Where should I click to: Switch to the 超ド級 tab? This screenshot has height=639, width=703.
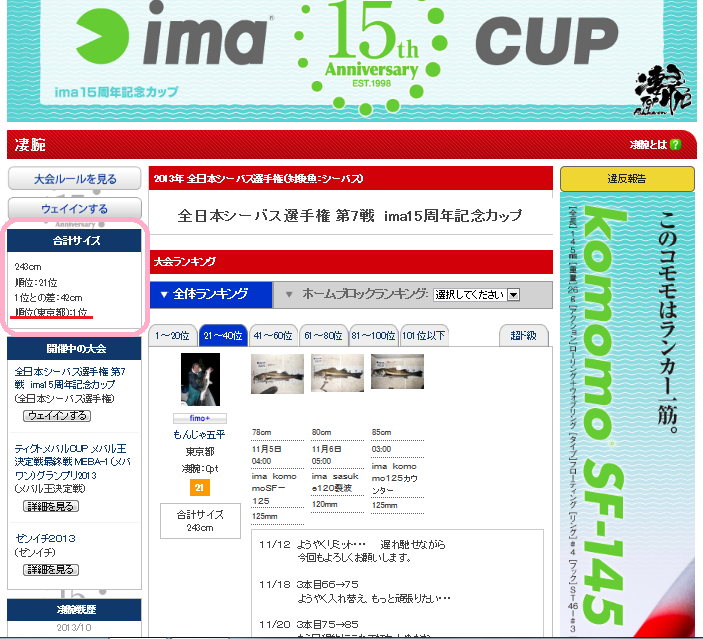(523, 335)
